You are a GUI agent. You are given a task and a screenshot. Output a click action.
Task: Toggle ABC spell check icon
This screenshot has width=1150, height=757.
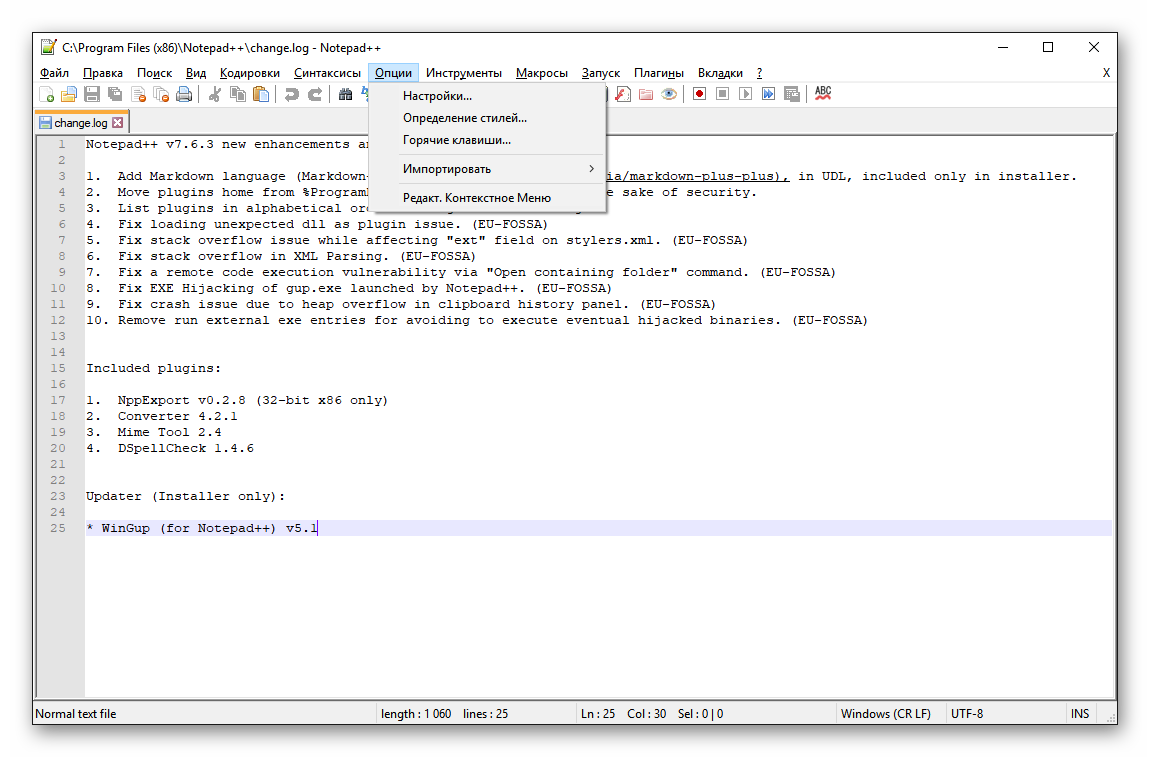click(x=822, y=93)
